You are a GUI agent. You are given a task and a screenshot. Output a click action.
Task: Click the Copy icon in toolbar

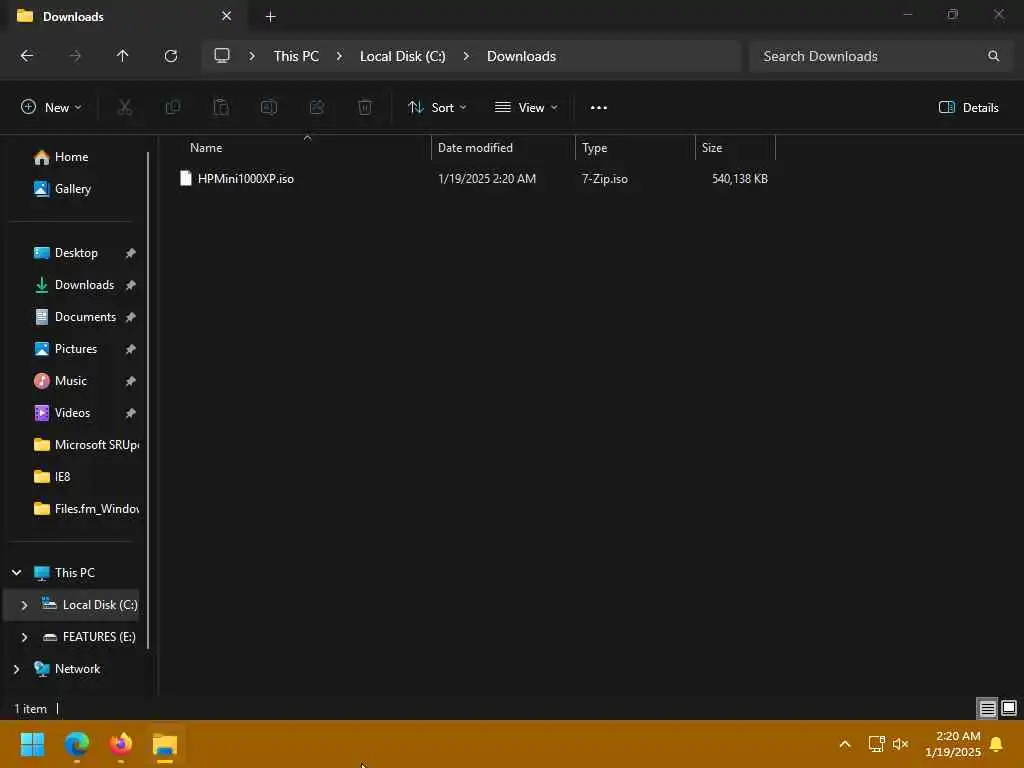click(172, 107)
